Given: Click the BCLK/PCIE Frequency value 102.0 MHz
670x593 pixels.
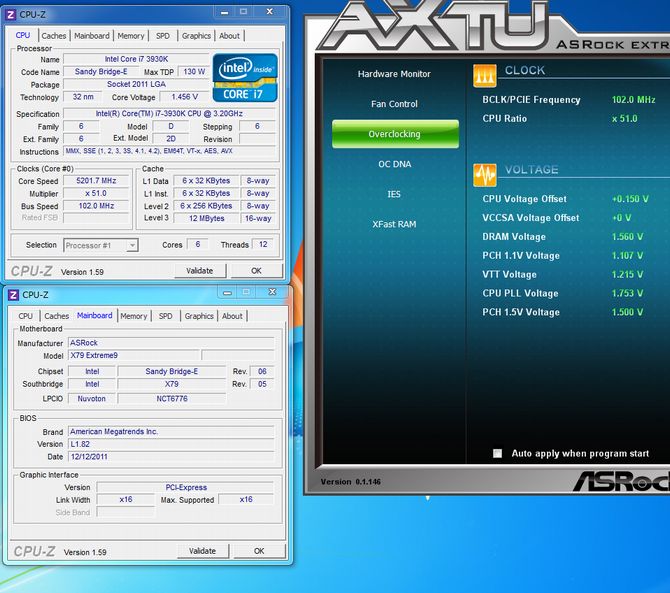Looking at the screenshot, I should 633,100.
